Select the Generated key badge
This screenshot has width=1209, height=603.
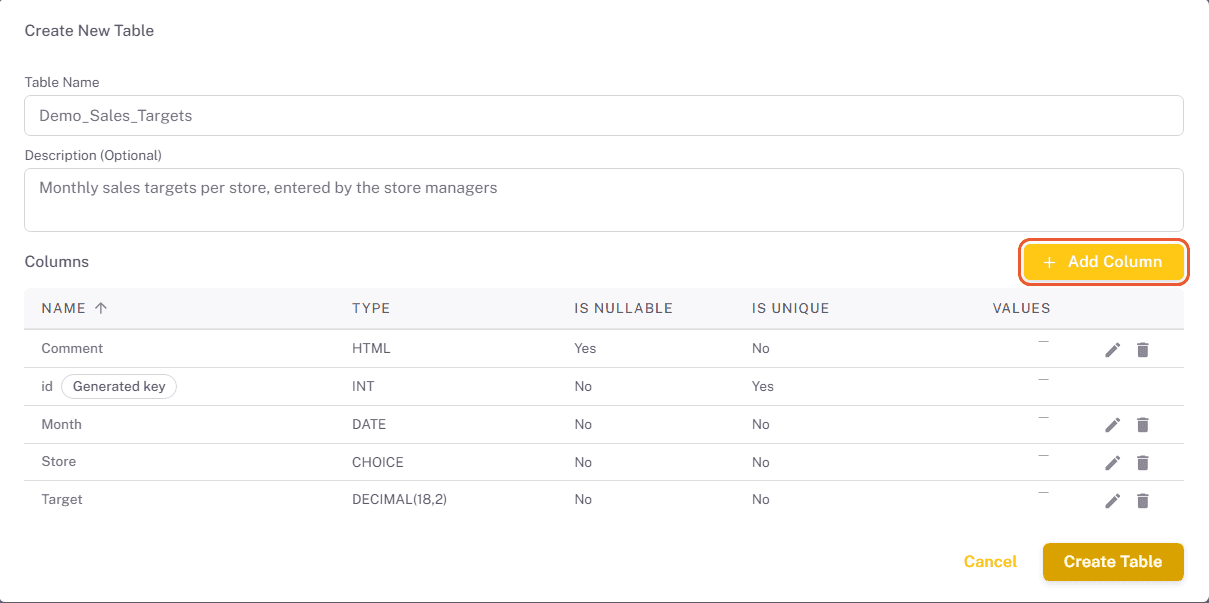[119, 386]
